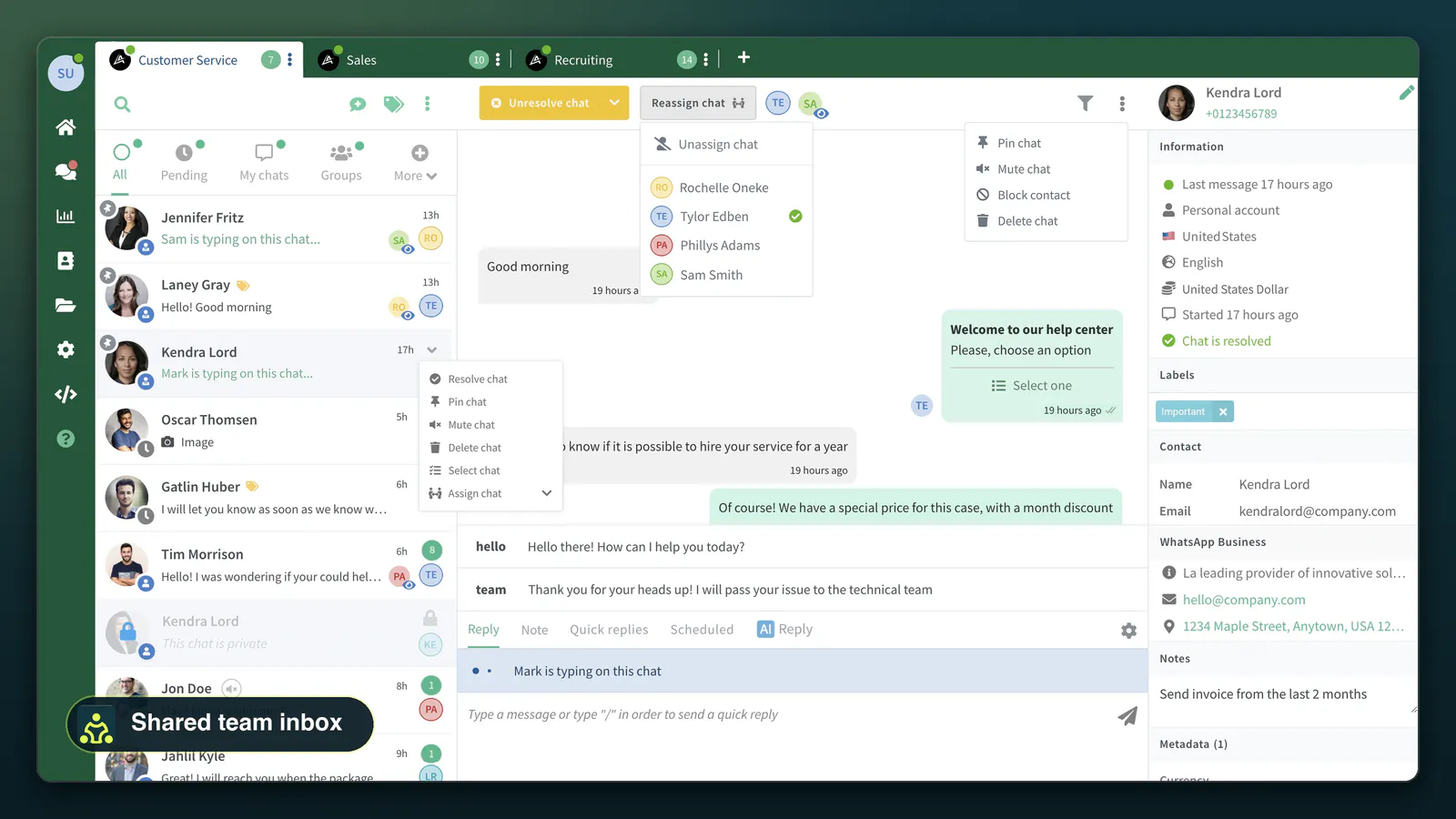Viewport: 1456px width, 819px height.
Task: Expand Kendra Lord chat row chevron
Action: coord(431,350)
